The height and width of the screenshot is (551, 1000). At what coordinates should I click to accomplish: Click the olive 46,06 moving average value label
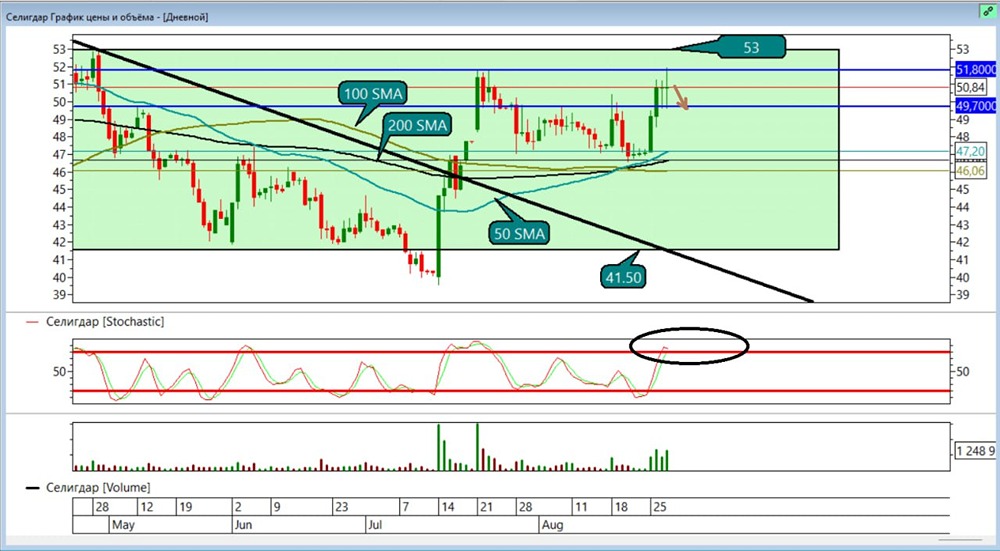click(x=970, y=170)
